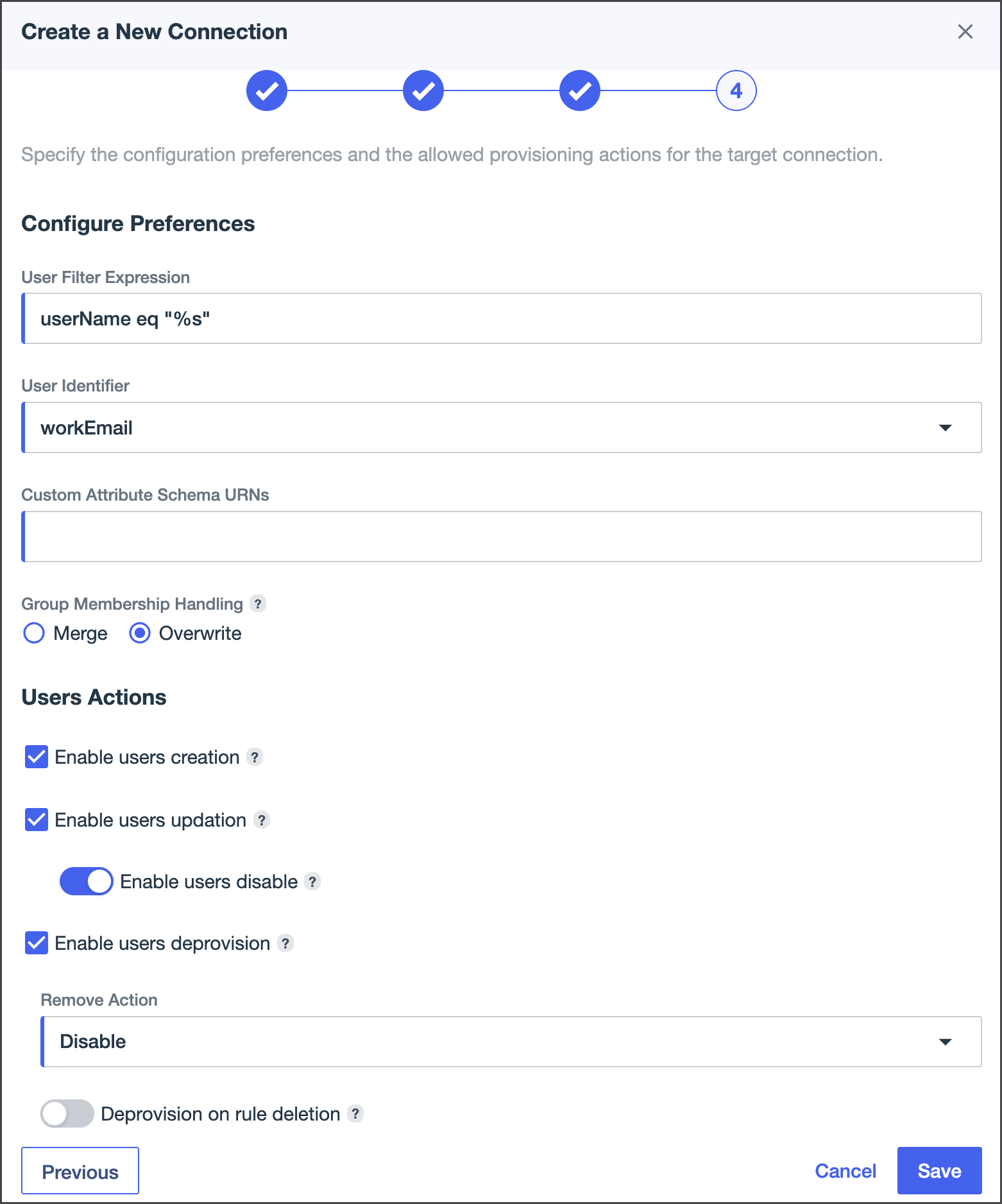The width and height of the screenshot is (1002, 1204).
Task: Turn off Enable users disable switch
Action: coord(86,881)
